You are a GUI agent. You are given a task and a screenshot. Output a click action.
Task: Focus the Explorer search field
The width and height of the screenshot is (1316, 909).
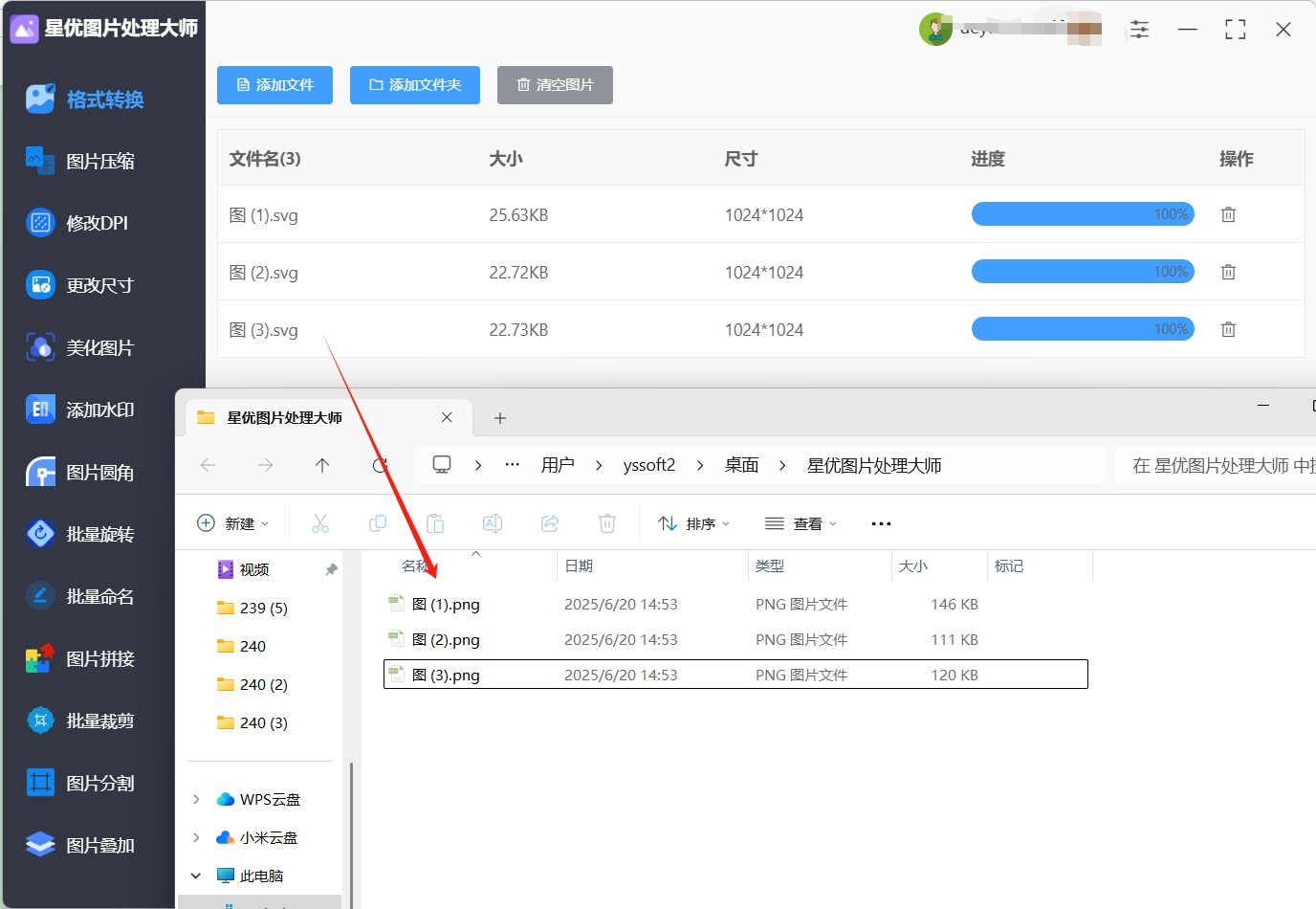1216,466
